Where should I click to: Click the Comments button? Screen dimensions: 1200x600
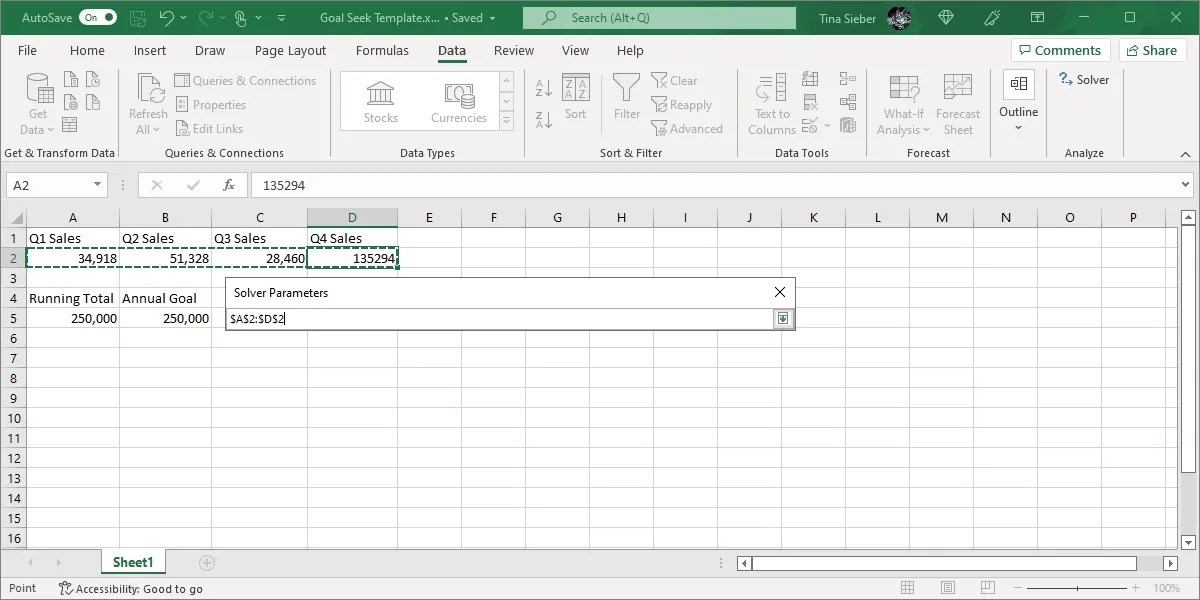click(1060, 49)
